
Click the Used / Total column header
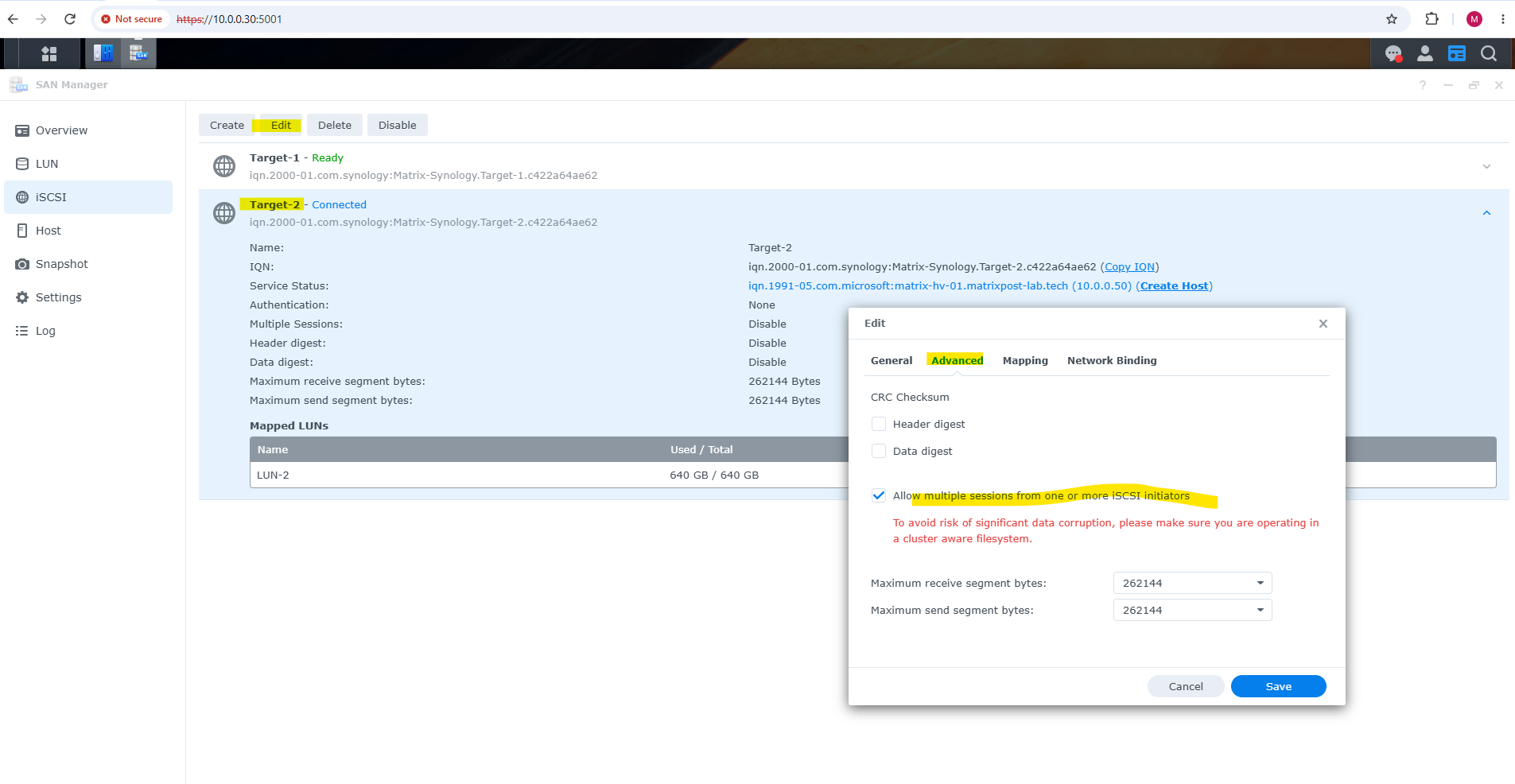click(701, 449)
